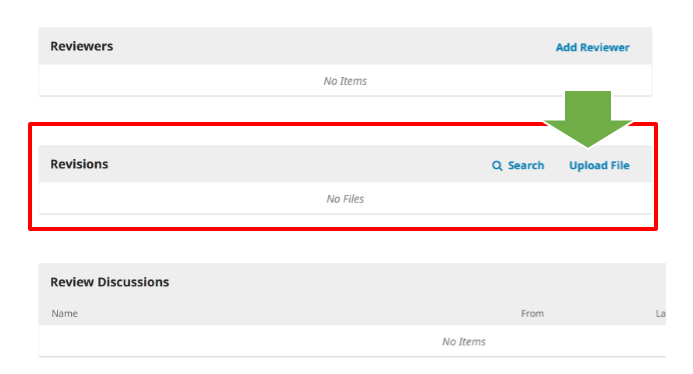The width and height of the screenshot is (693, 374).
Task: Click the red highlight border around Revisions
Action: click(x=343, y=229)
